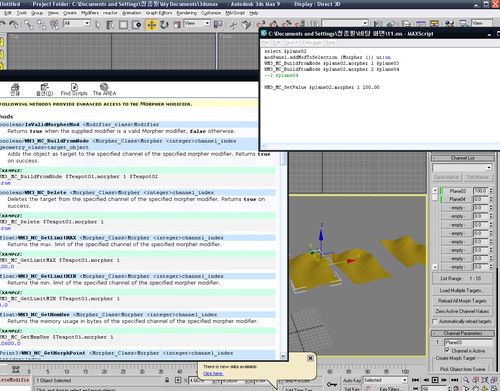Activate the Select and Rotate tool
Image resolution: width=500 pixels, height=391 pixels.
[164, 25]
